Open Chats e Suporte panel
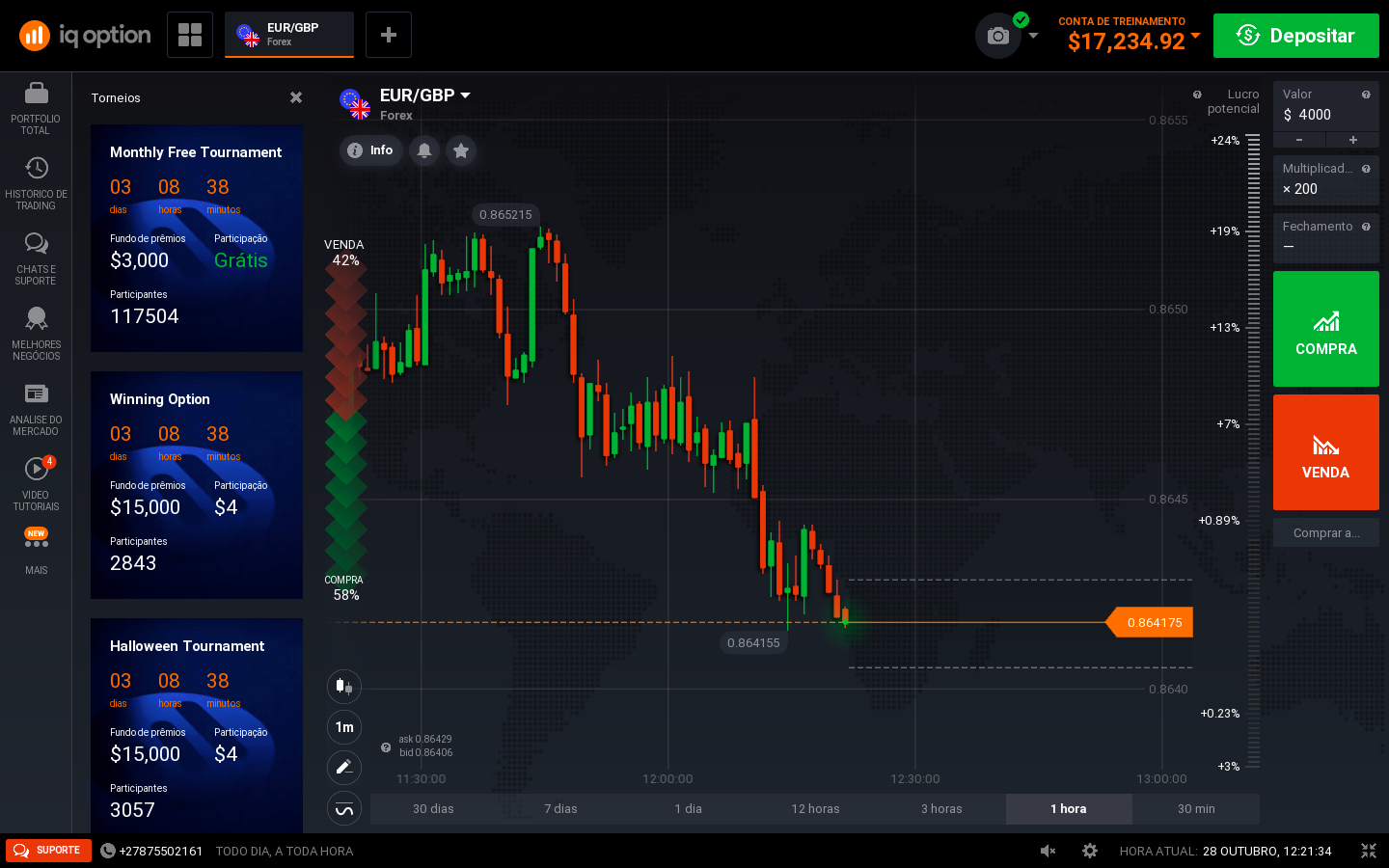The image size is (1389, 868). (36, 259)
